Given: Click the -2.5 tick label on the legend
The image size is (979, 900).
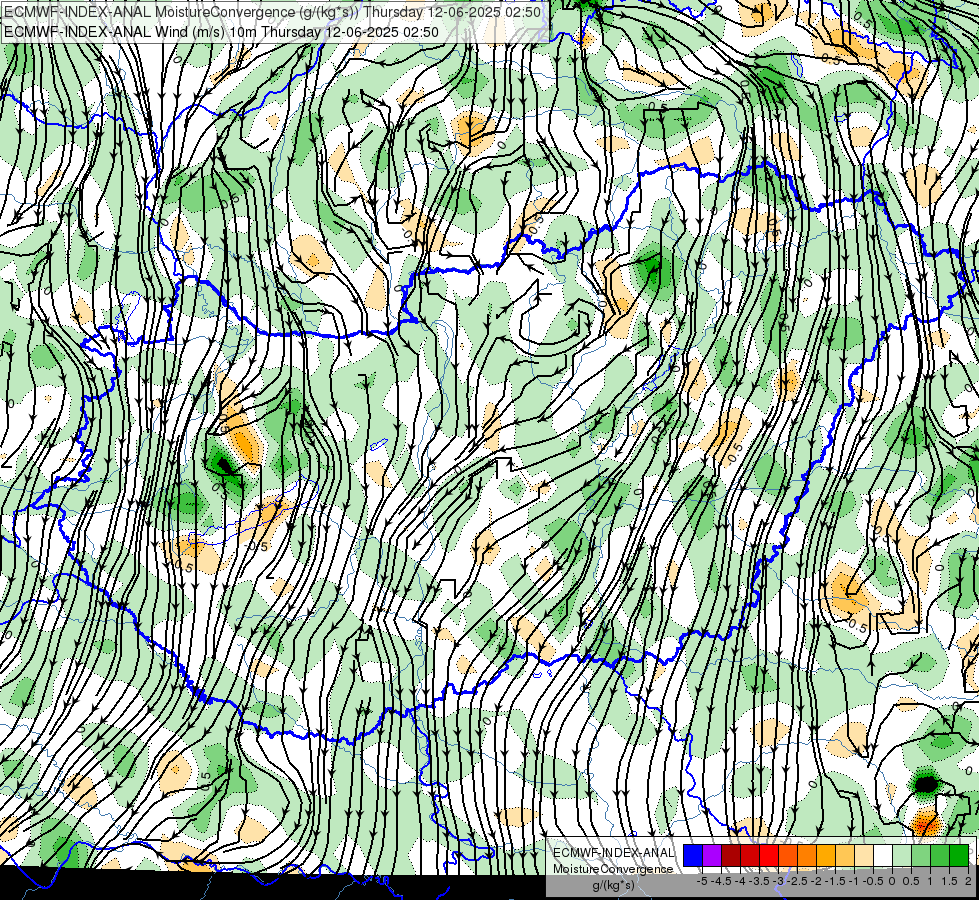Looking at the screenshot, I should pos(797,881).
